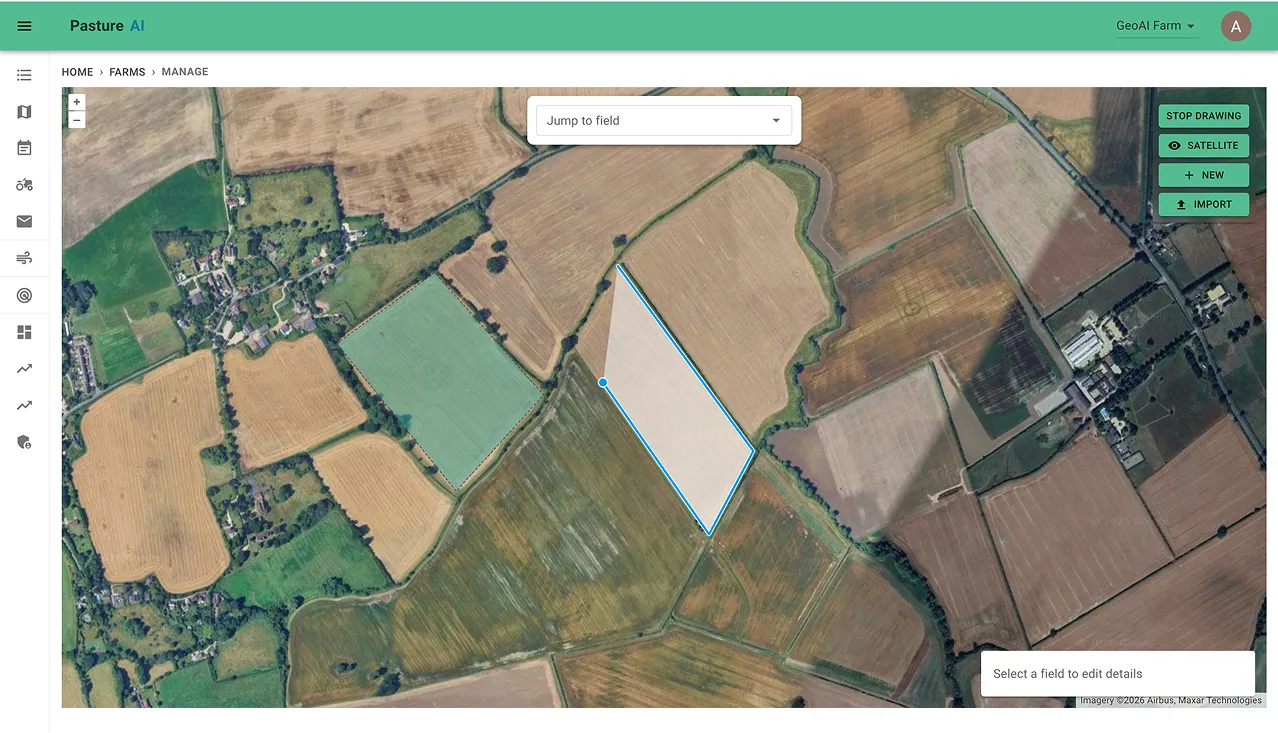Open the calendar sidebar icon
The image size is (1278, 733).
(24, 148)
